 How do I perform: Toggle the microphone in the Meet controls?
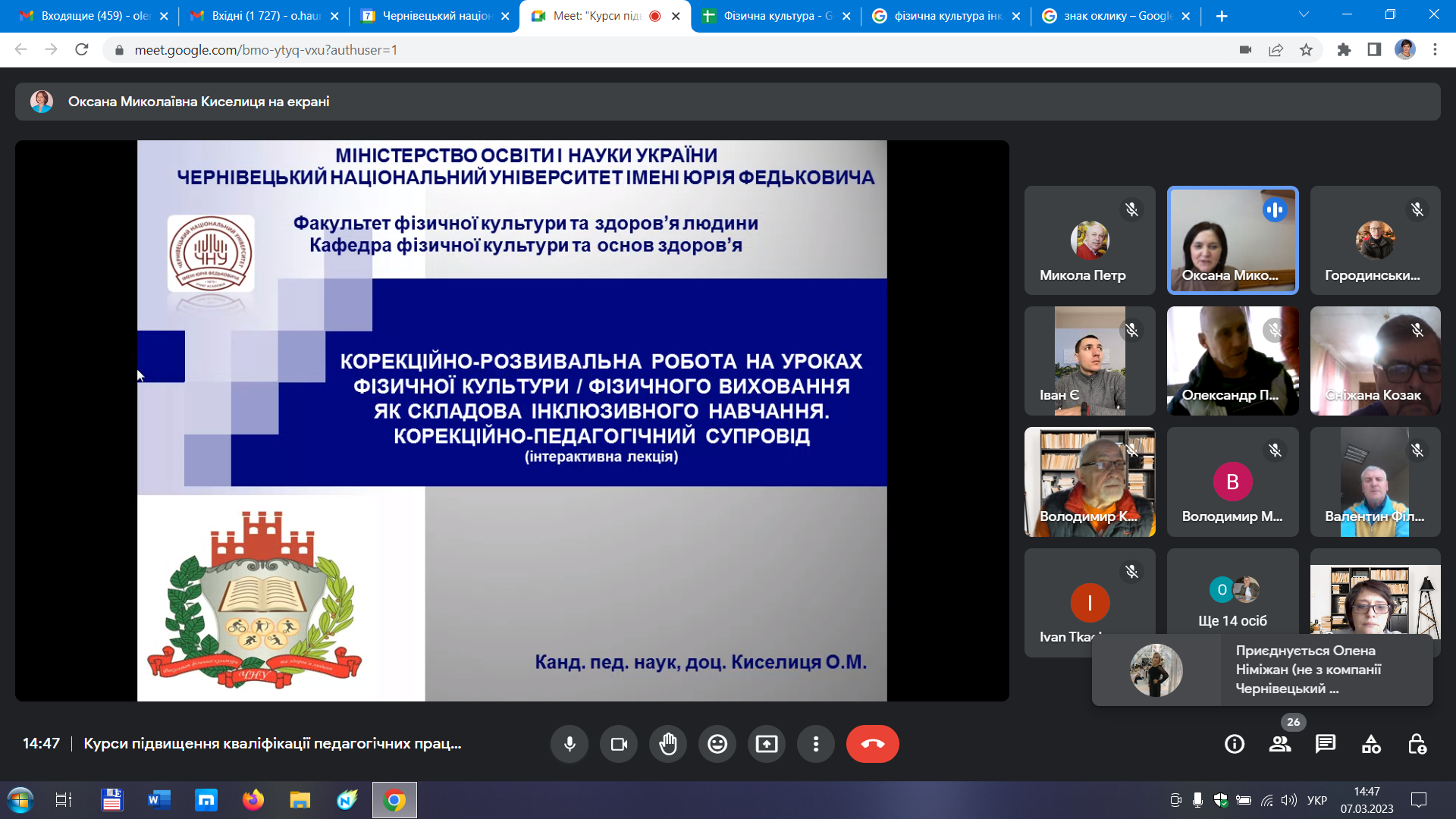click(570, 744)
